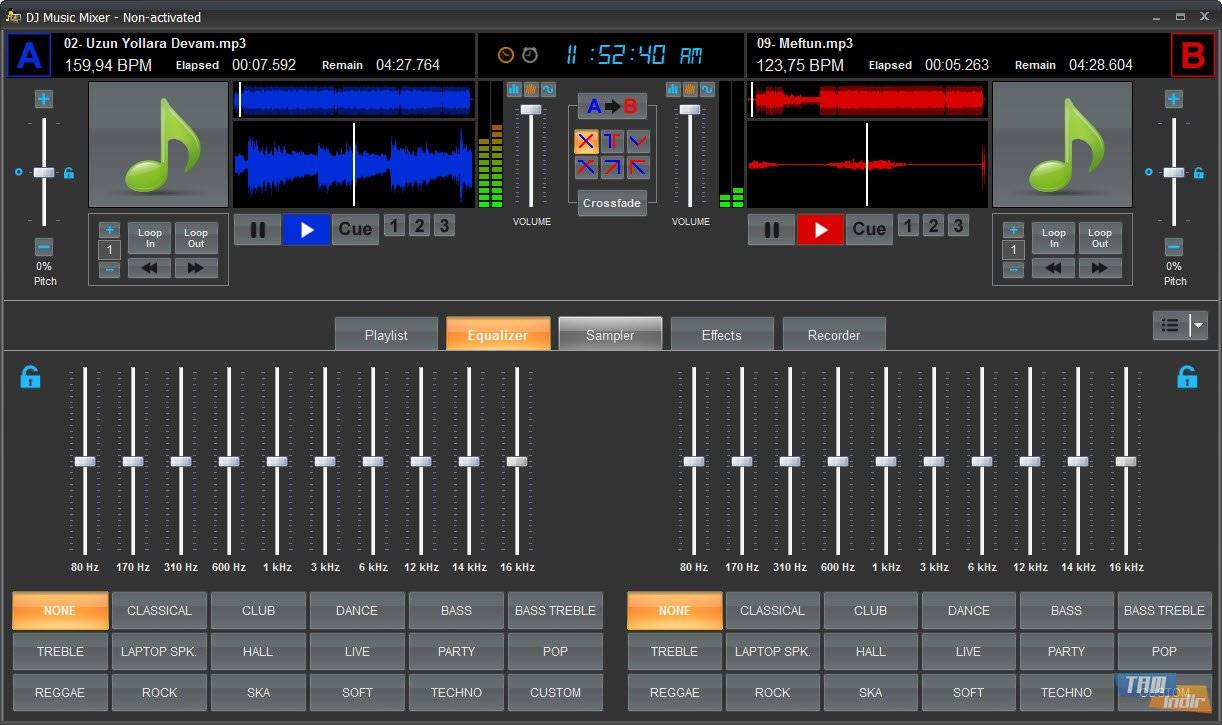The image size is (1222, 725).
Task: Click deck A's 1 kHz equalizer slider handle
Action: tap(277, 461)
